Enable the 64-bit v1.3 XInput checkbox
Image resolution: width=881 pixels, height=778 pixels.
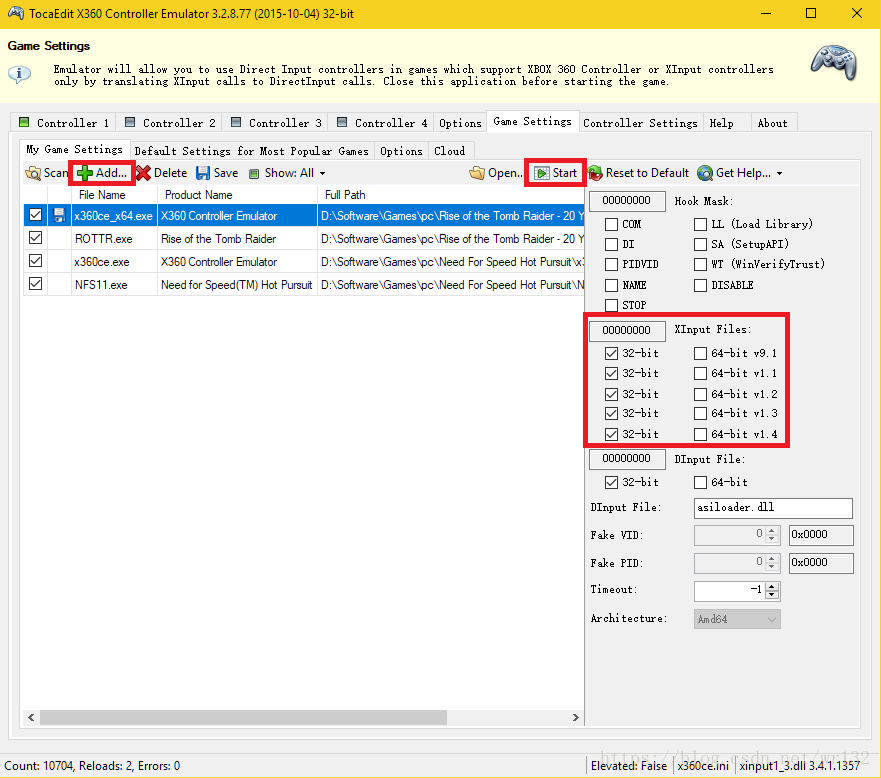[x=700, y=414]
